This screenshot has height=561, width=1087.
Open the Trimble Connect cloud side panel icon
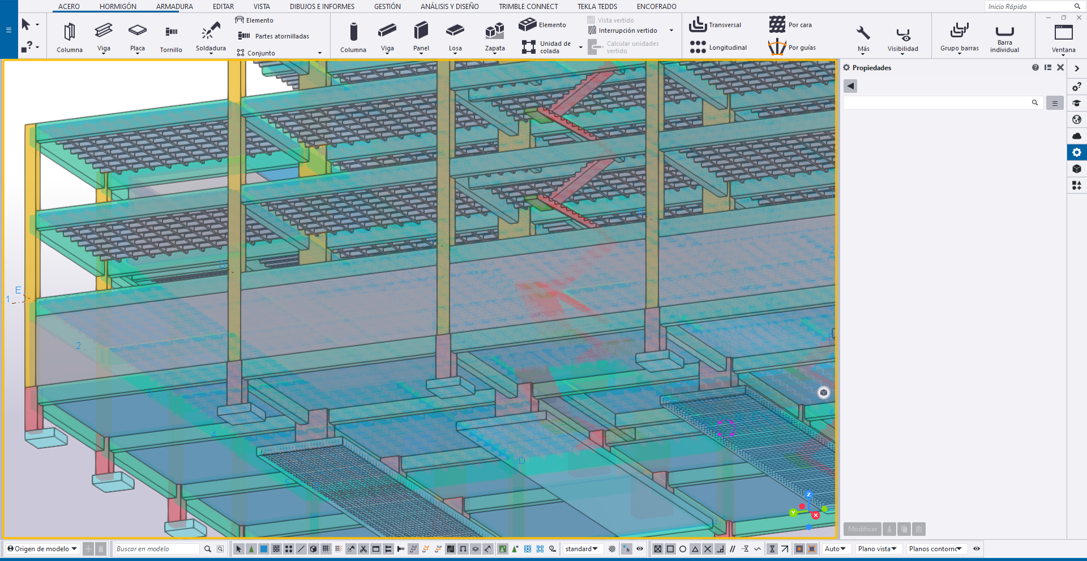pos(1077,136)
